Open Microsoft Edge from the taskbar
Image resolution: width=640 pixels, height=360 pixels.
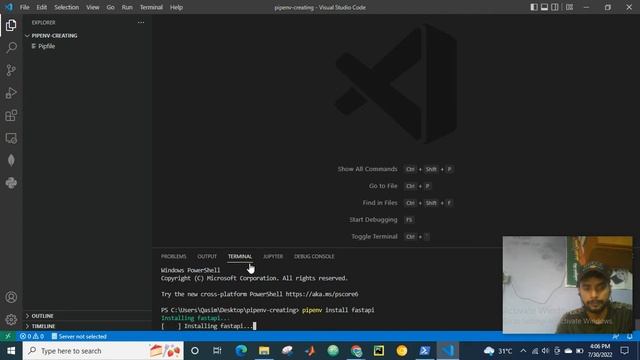241,351
